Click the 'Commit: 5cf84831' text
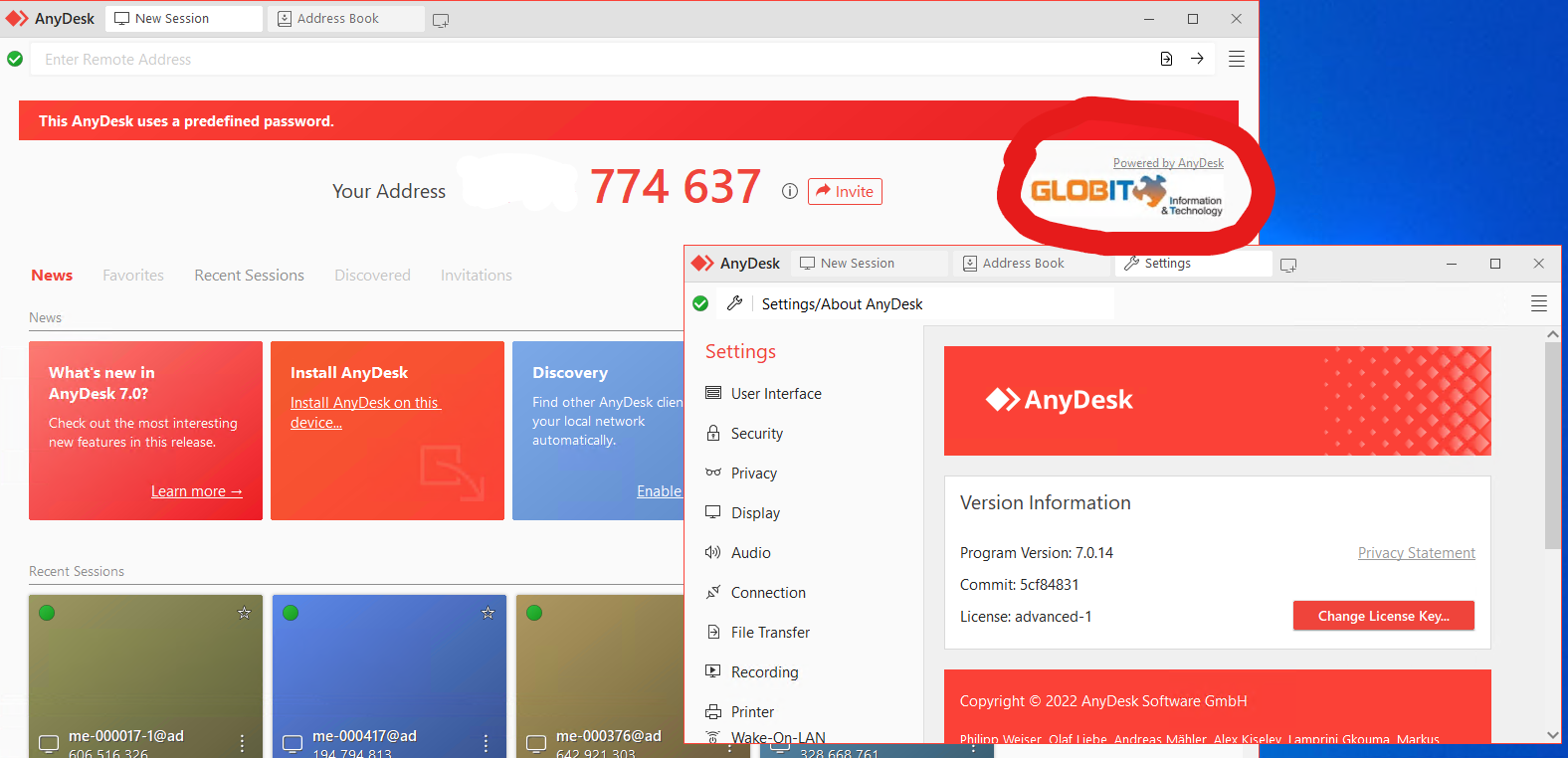The image size is (1568, 758). pos(1020,585)
